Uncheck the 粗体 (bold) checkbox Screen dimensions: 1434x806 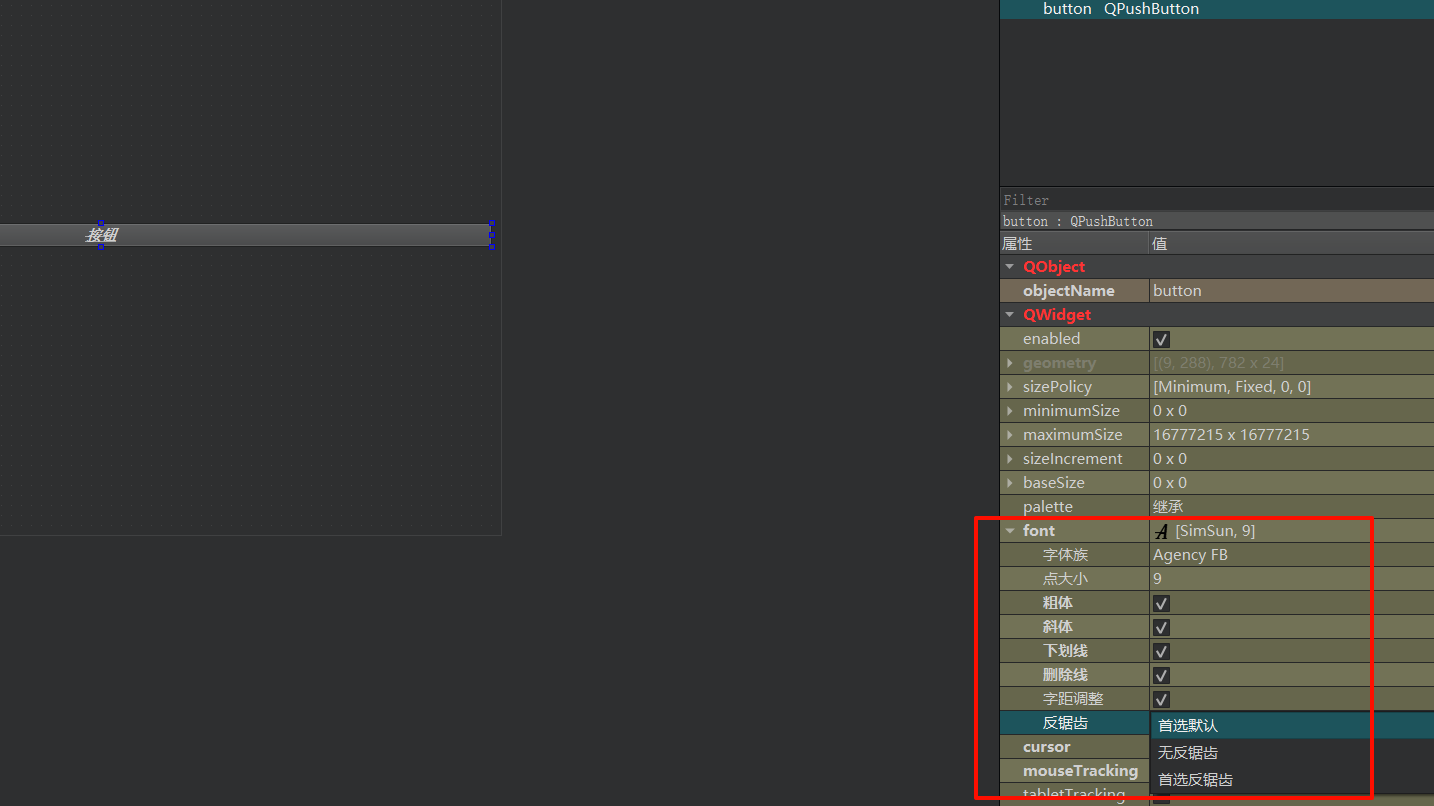(1161, 603)
